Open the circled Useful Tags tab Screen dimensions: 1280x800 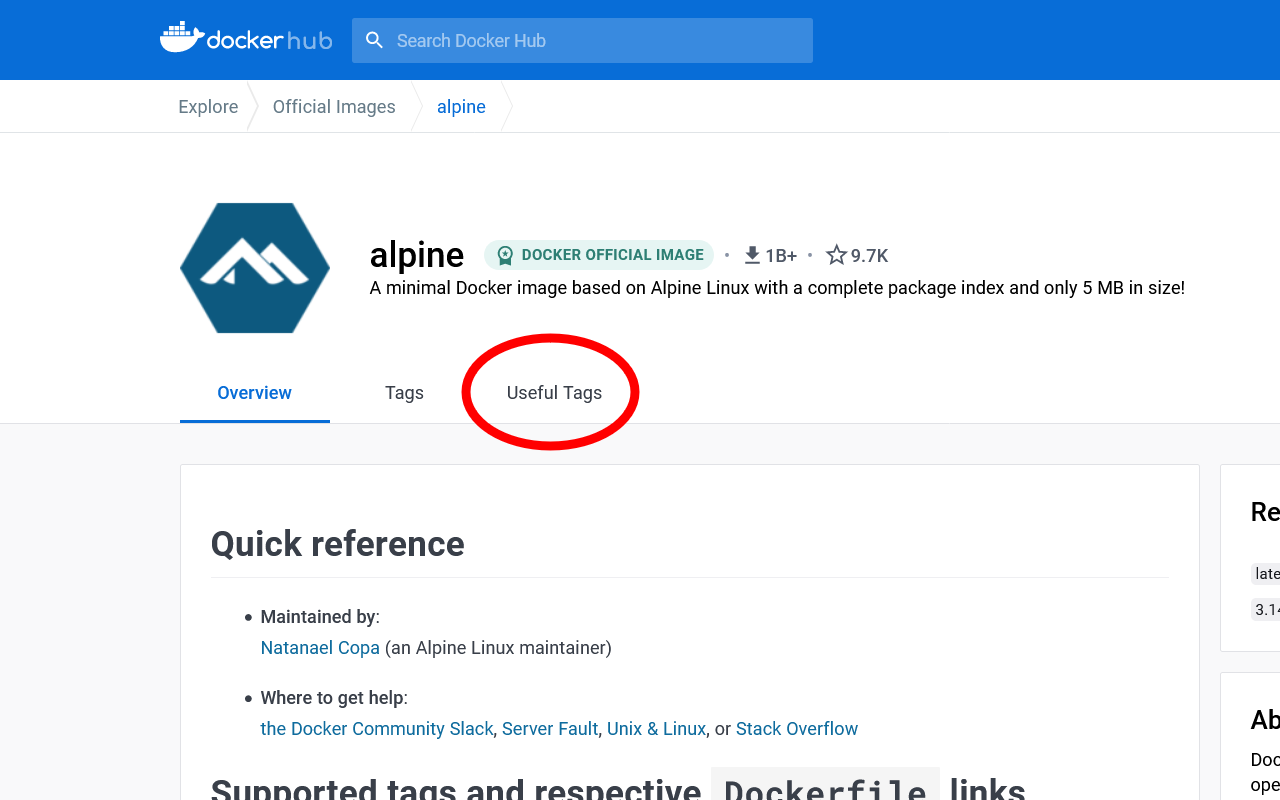(552, 392)
